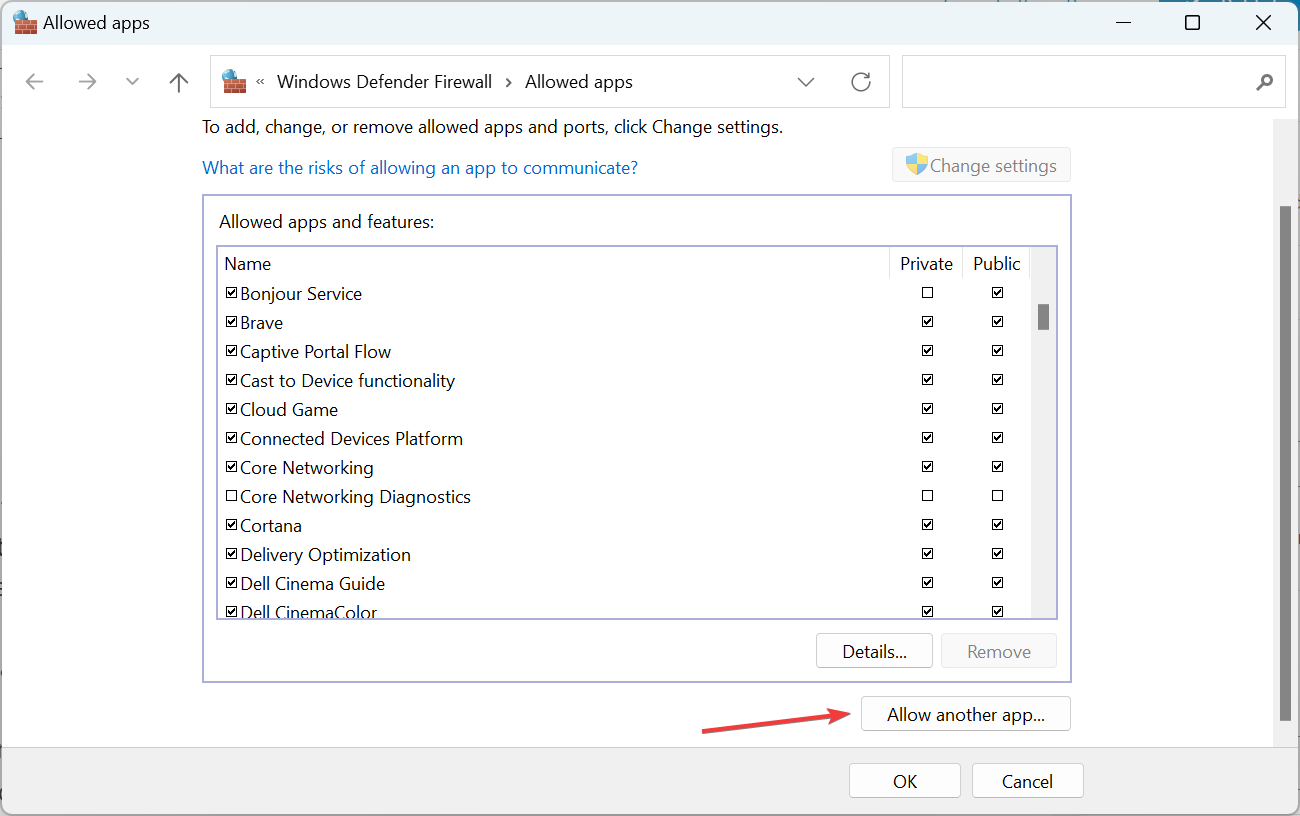The image size is (1300, 816).
Task: Click Change settings button
Action: coord(981,165)
